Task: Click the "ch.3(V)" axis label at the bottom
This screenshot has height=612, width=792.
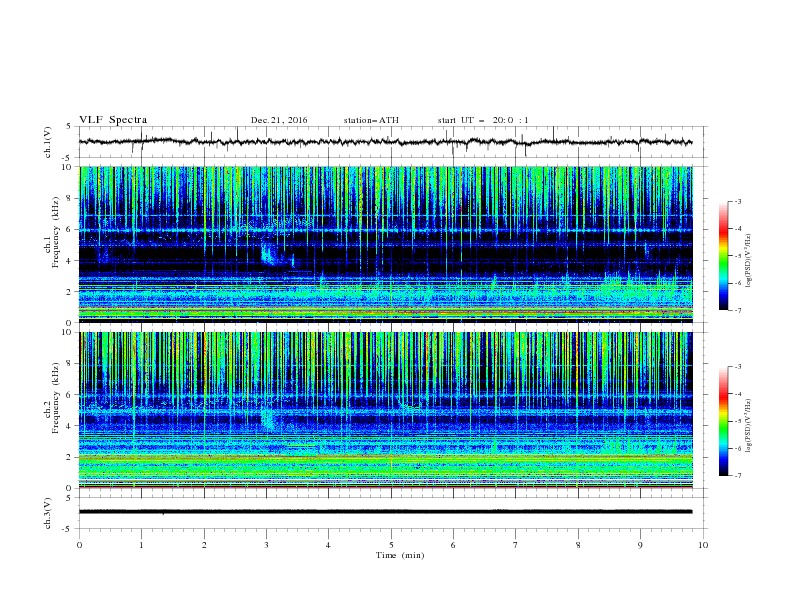Action: click(x=48, y=513)
